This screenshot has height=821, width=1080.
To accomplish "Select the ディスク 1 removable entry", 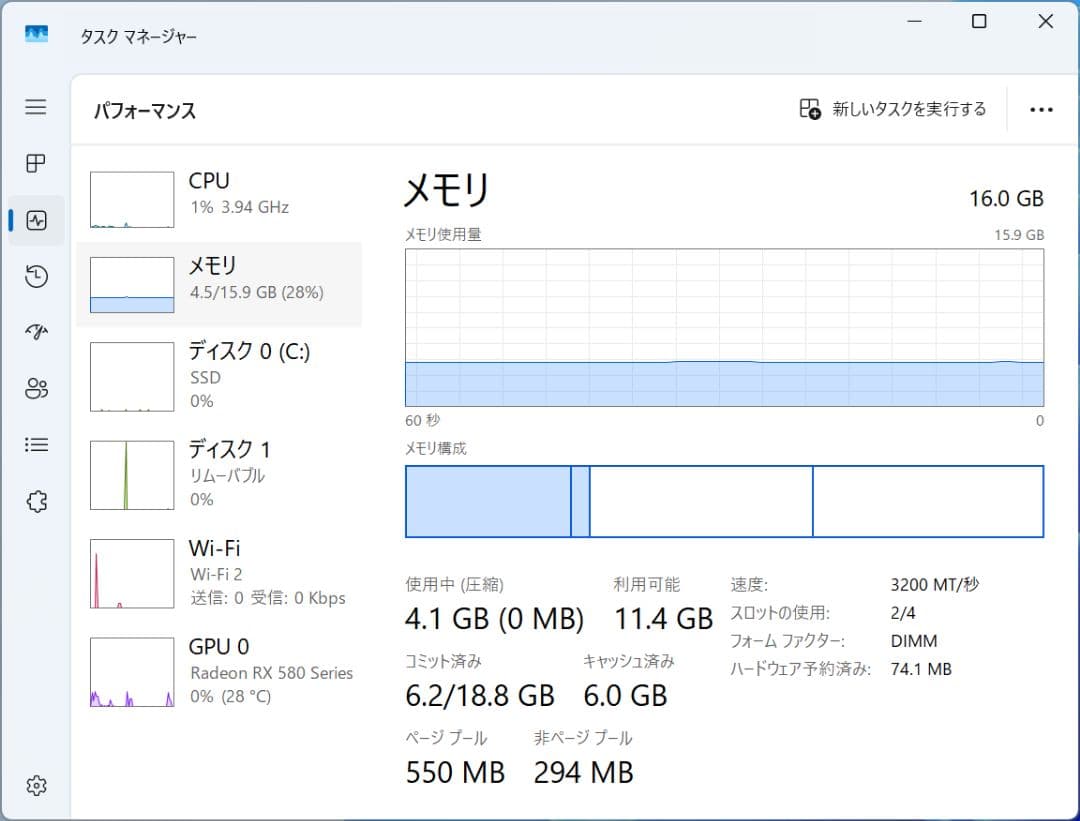I will (220, 473).
